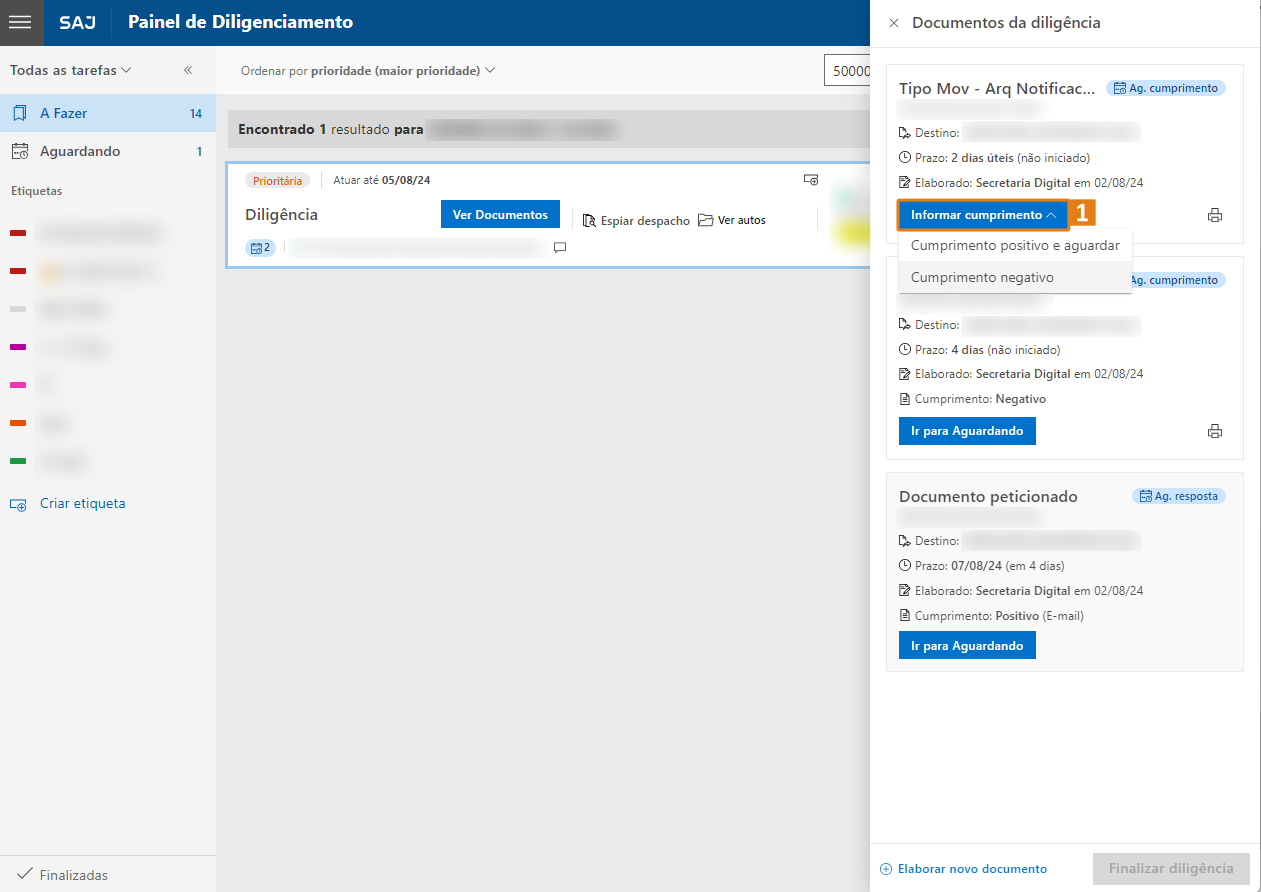Collapse the sidebar with double-chevron icon
This screenshot has height=892, width=1261.
pyautogui.click(x=188, y=70)
